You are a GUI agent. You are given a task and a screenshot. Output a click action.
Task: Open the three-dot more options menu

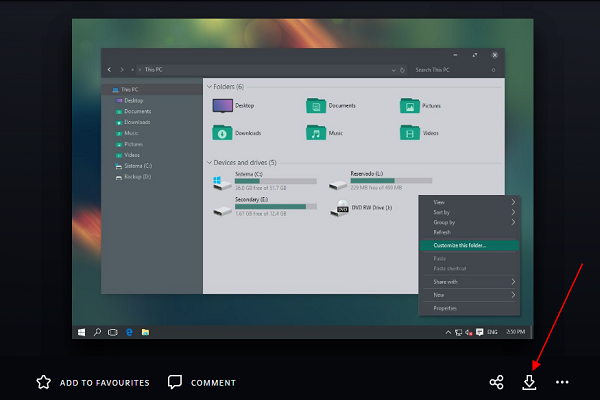coord(563,382)
